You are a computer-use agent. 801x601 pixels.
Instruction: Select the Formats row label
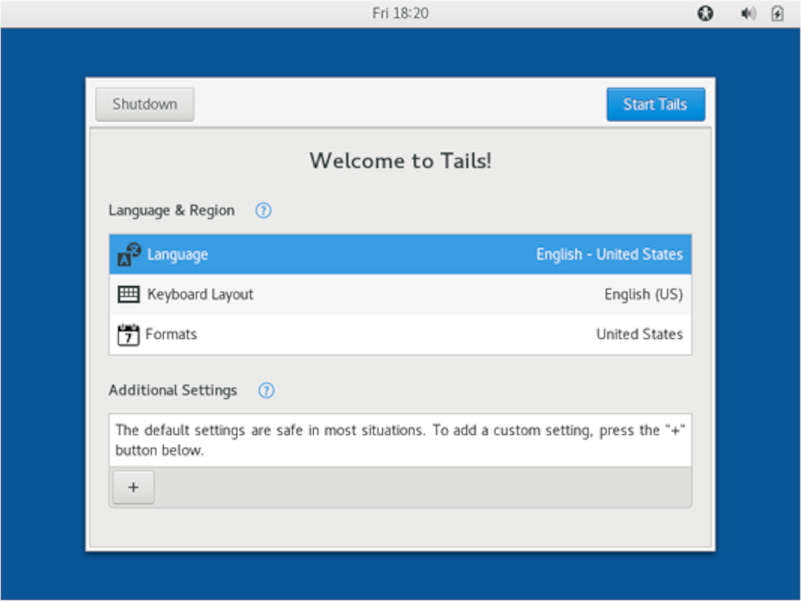[x=171, y=335]
